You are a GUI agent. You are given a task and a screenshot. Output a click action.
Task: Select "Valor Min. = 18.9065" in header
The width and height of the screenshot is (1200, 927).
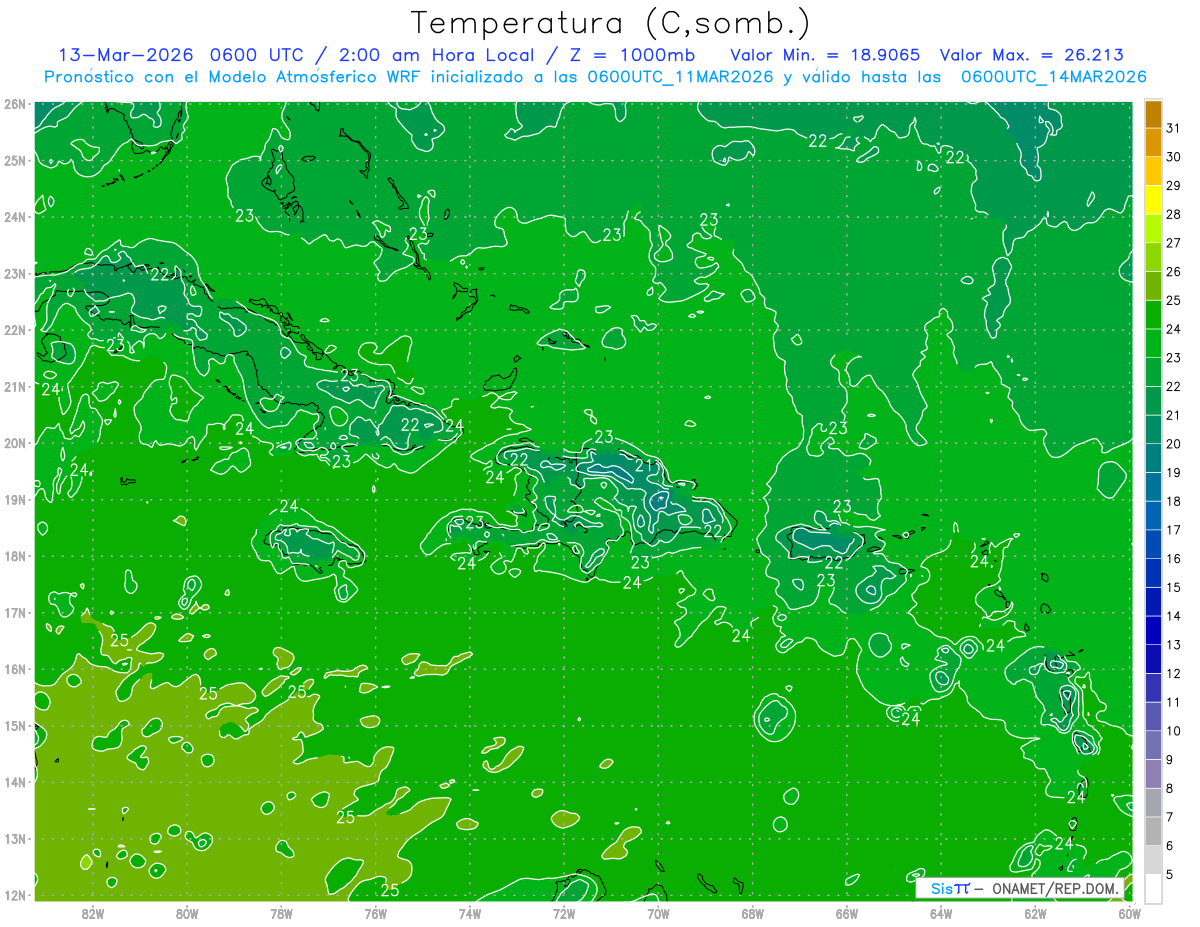(825, 55)
